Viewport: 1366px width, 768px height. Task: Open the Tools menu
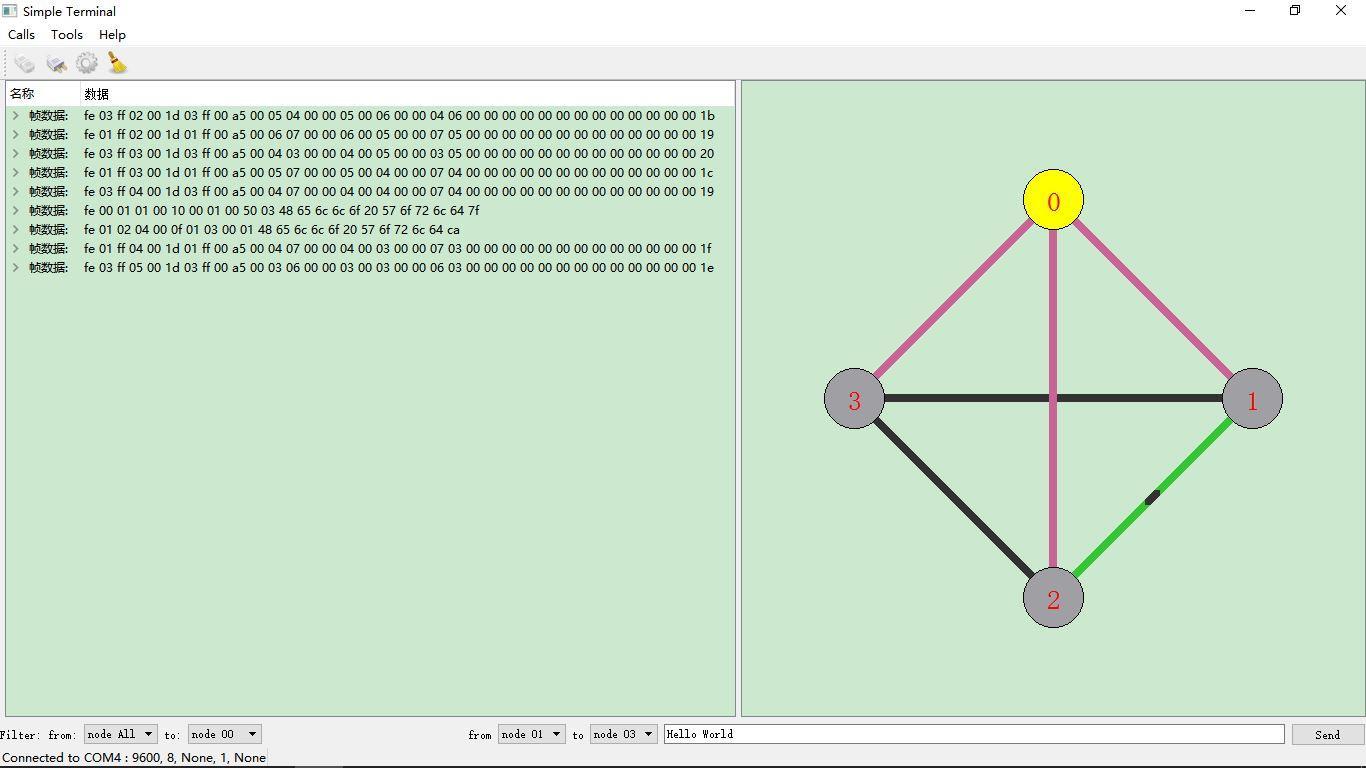click(x=67, y=34)
